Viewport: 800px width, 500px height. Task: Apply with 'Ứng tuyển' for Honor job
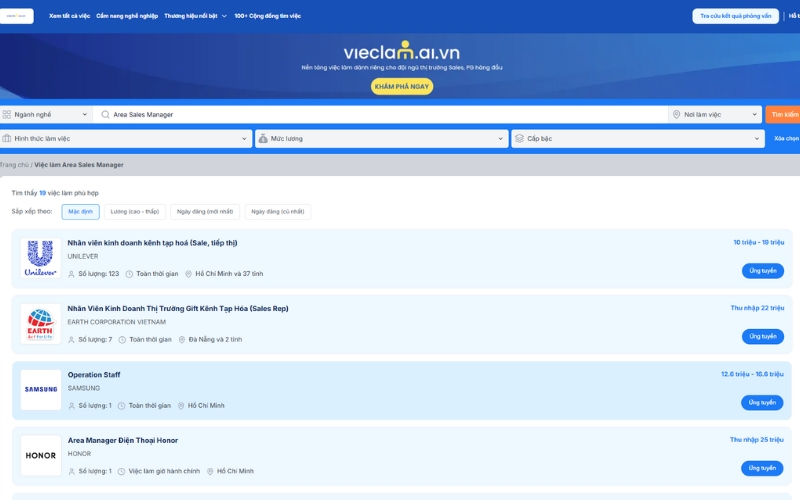pyautogui.click(x=762, y=468)
